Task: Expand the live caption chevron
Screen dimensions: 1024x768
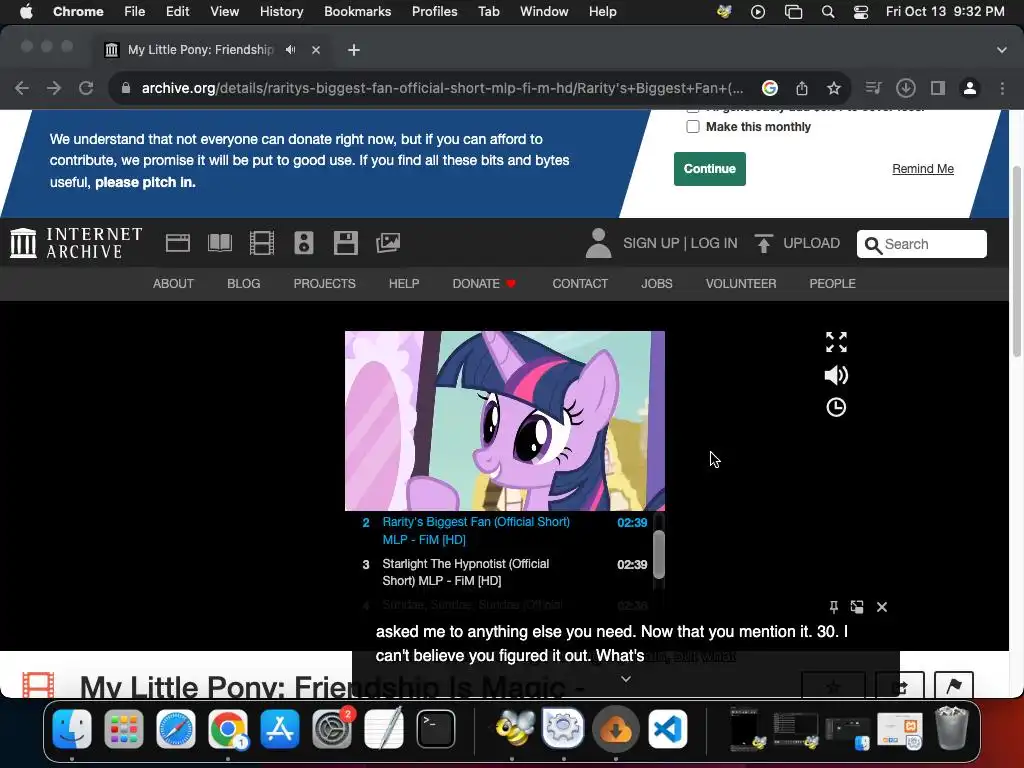Action: point(626,679)
